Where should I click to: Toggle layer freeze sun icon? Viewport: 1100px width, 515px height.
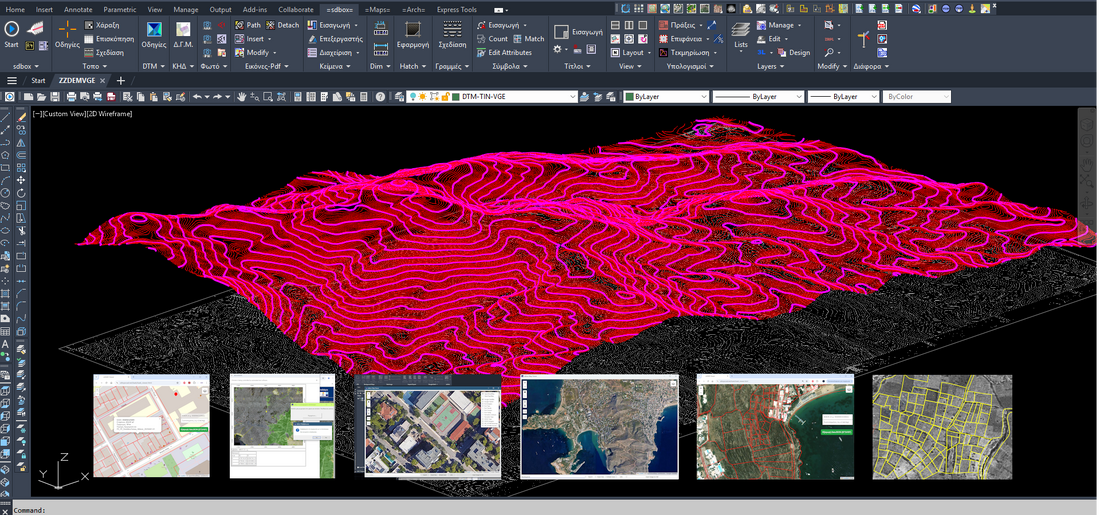coord(422,97)
